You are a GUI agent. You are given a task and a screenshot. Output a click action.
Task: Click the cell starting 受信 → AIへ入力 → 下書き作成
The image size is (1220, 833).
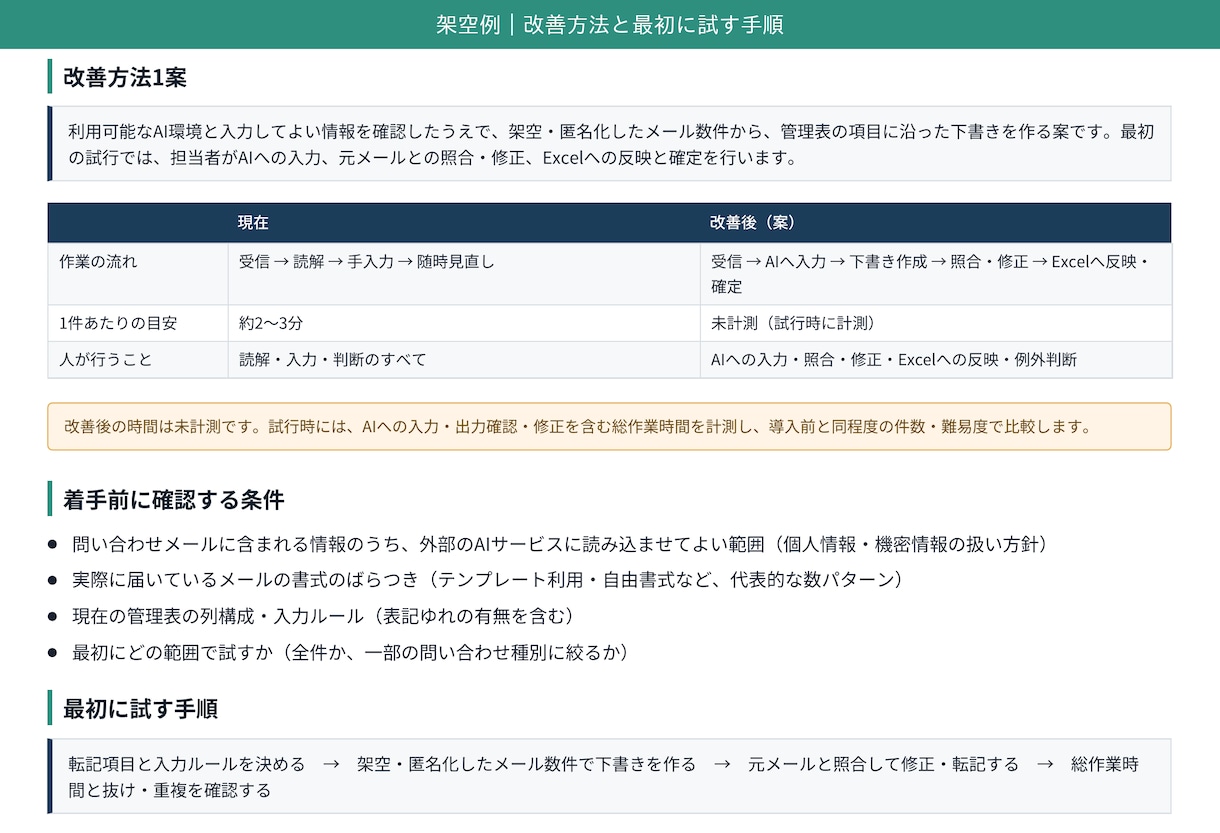[935, 274]
